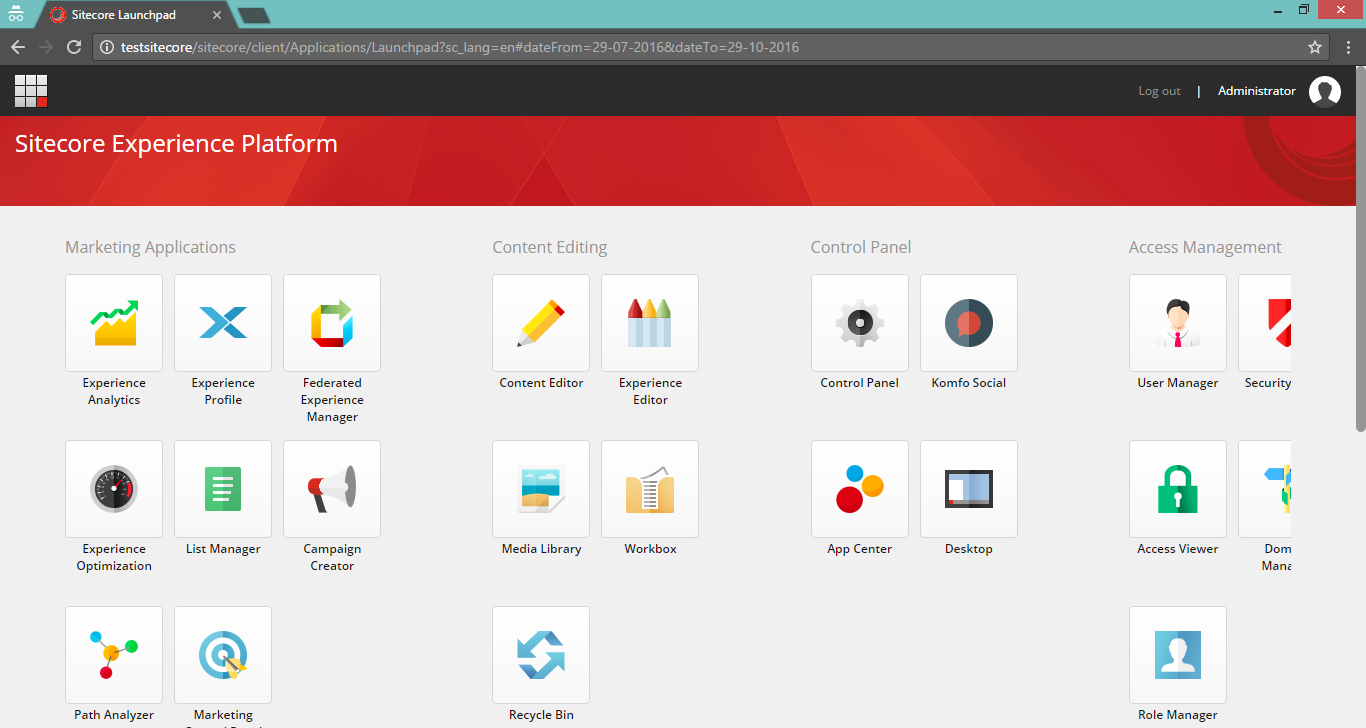
Task: Open Security Editor shield tile
Action: (x=1265, y=323)
